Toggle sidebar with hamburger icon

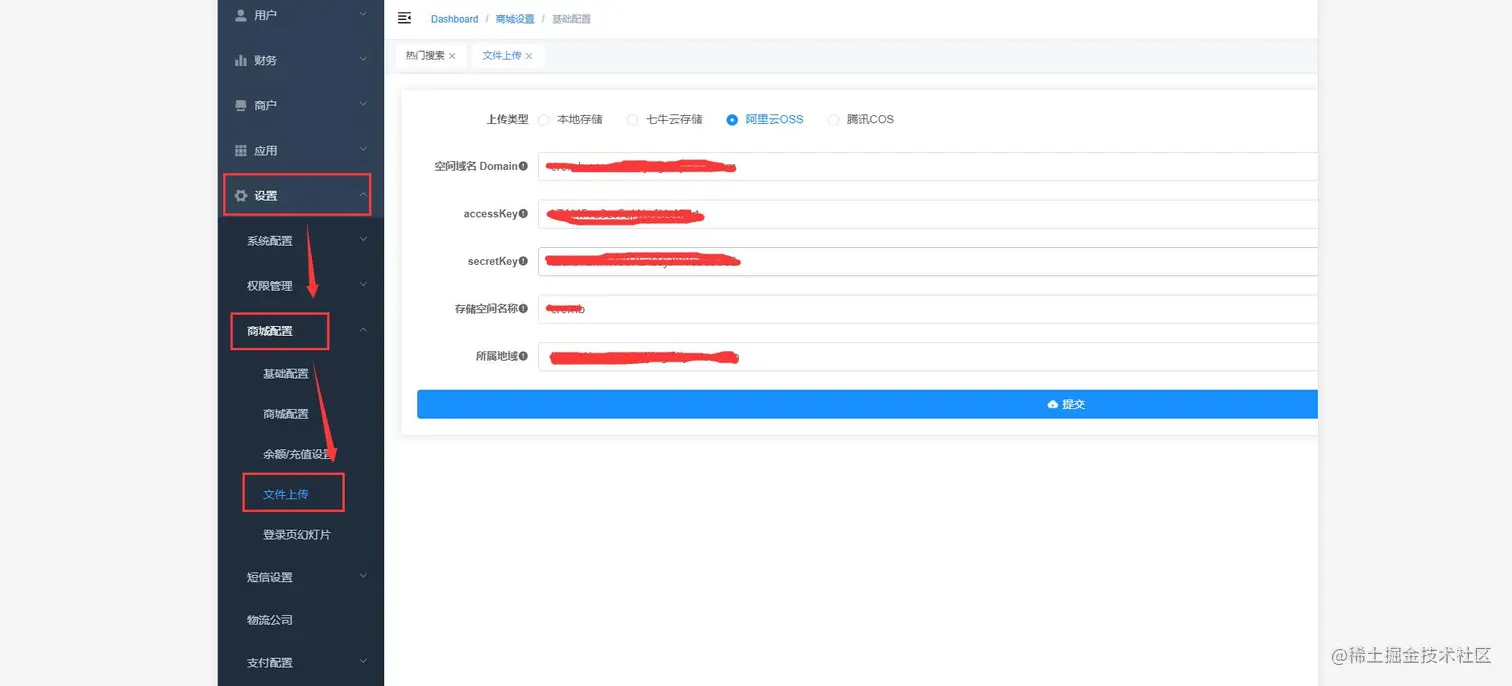tap(404, 18)
